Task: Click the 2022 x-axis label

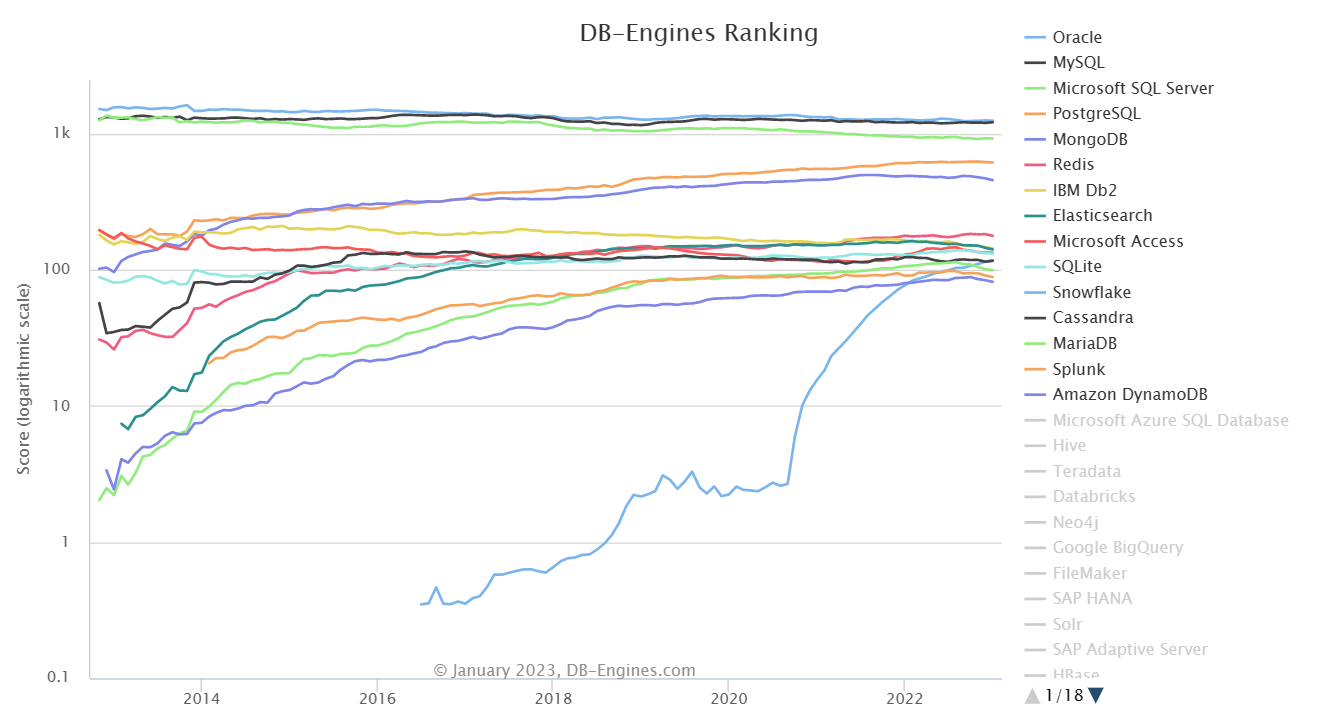Action: click(x=904, y=699)
